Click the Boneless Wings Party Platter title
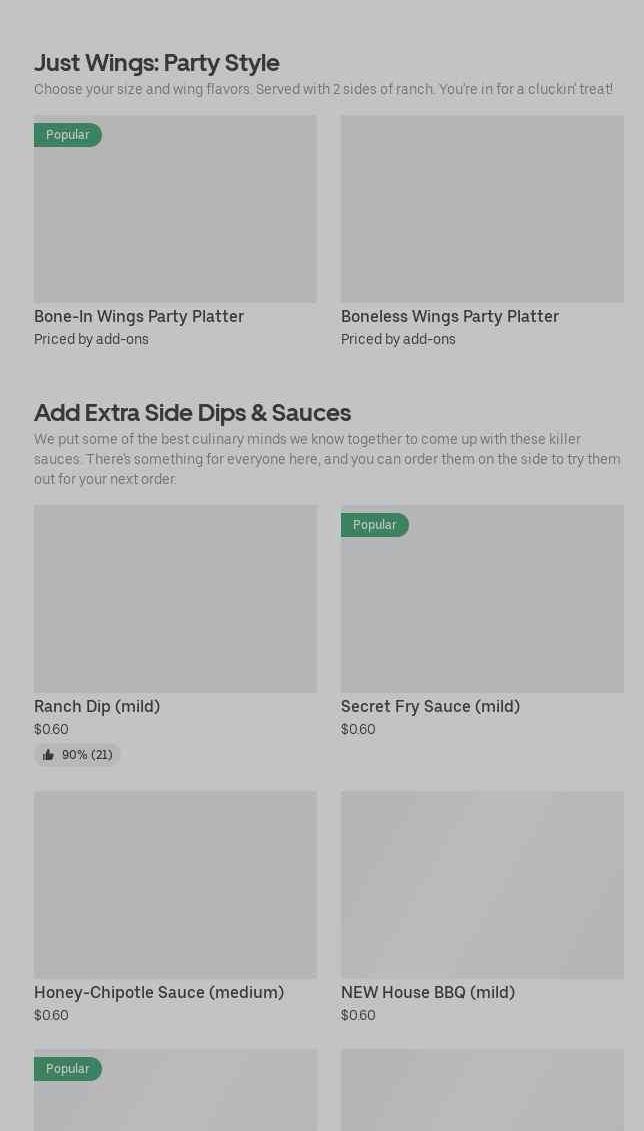 coord(450,317)
